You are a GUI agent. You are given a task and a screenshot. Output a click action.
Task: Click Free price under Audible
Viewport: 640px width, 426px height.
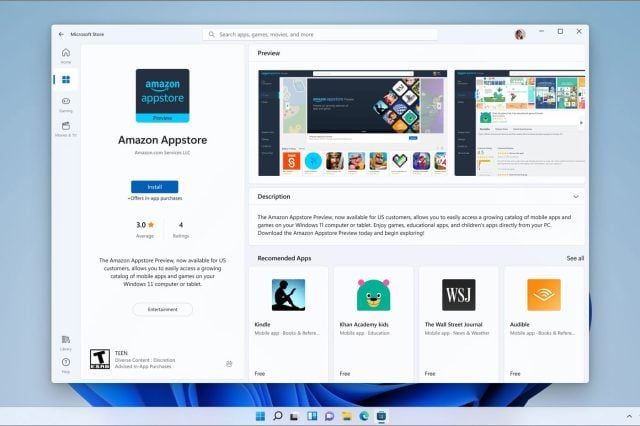click(515, 373)
